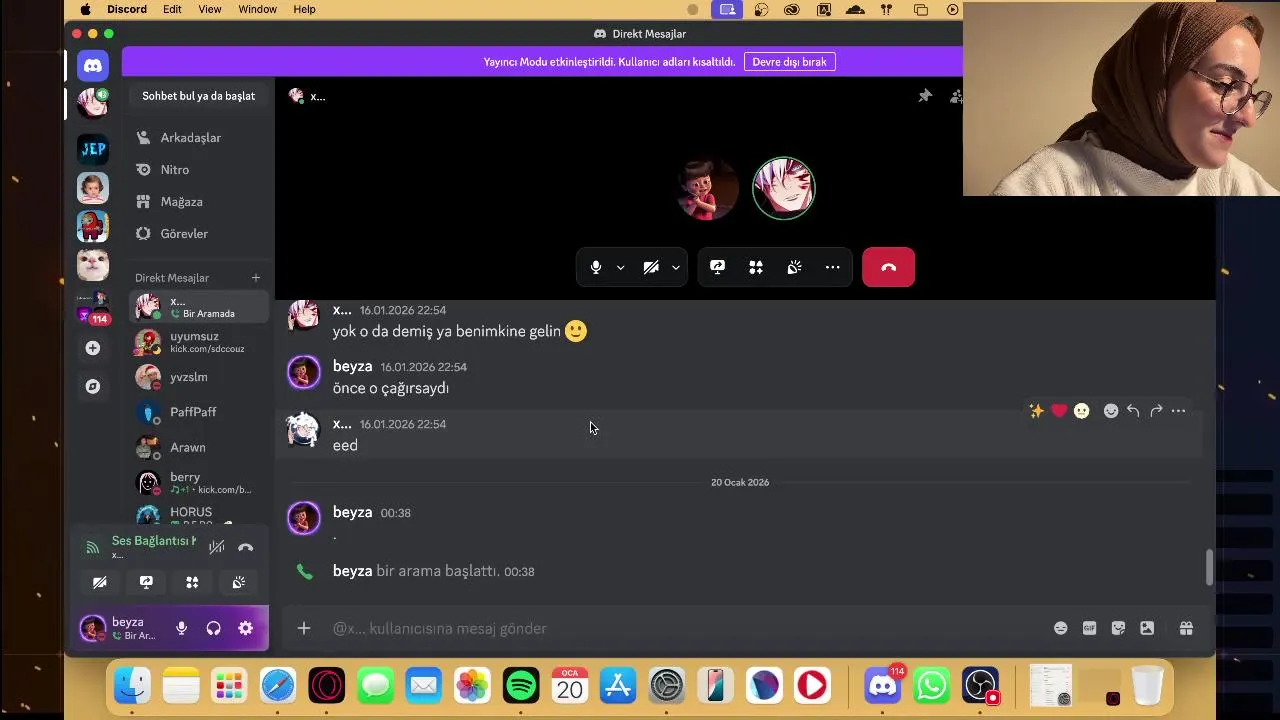The image size is (1280, 720).
Task: Open more call options ellipsis
Action: [832, 267]
